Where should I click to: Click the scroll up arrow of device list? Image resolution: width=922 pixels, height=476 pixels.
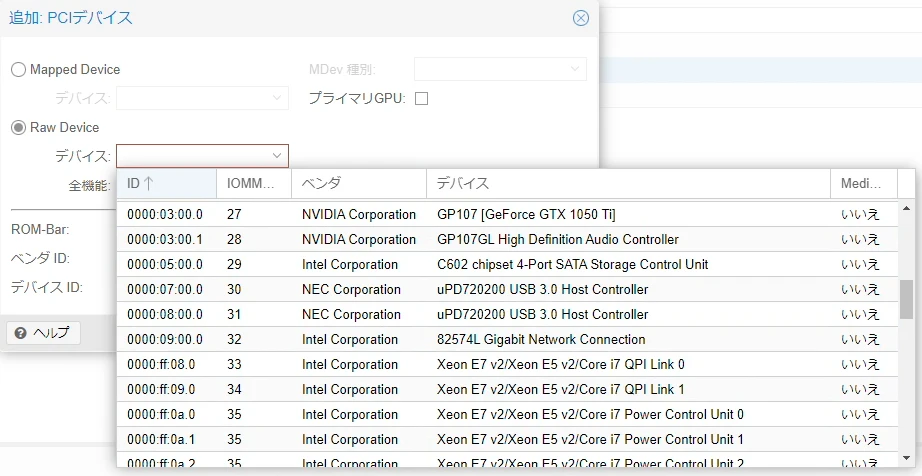906,208
